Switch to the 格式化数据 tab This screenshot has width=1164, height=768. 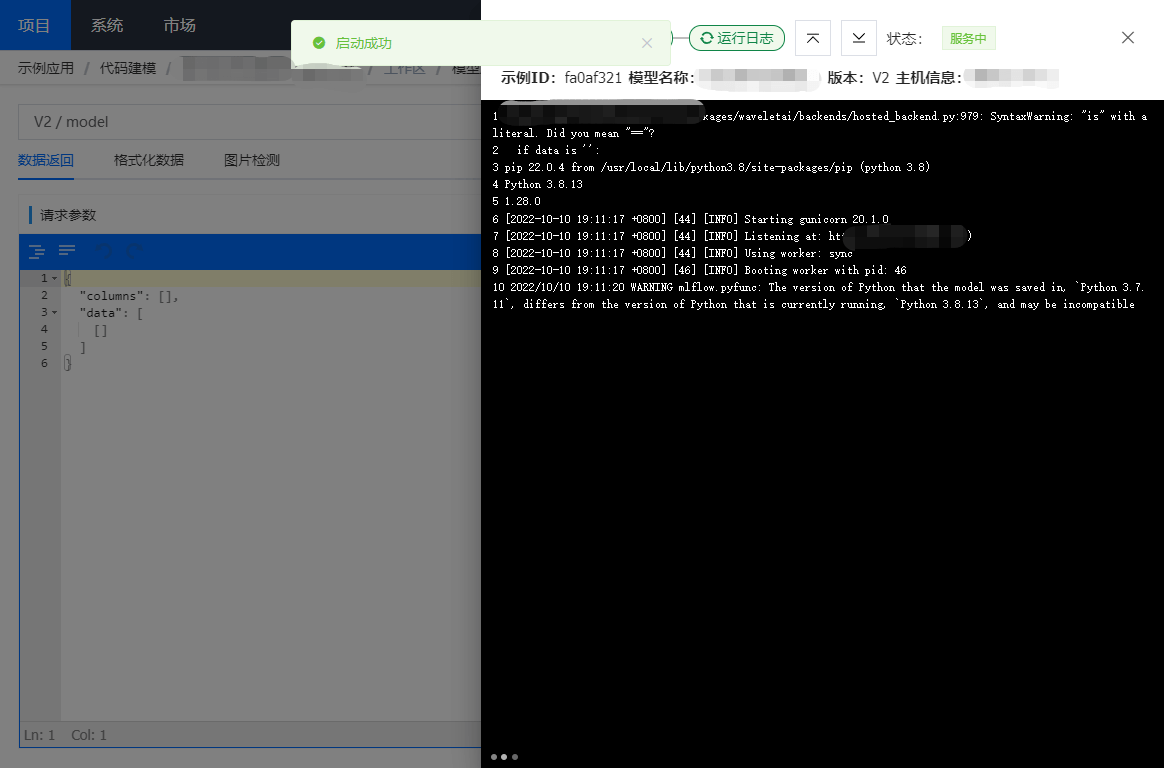[148, 160]
